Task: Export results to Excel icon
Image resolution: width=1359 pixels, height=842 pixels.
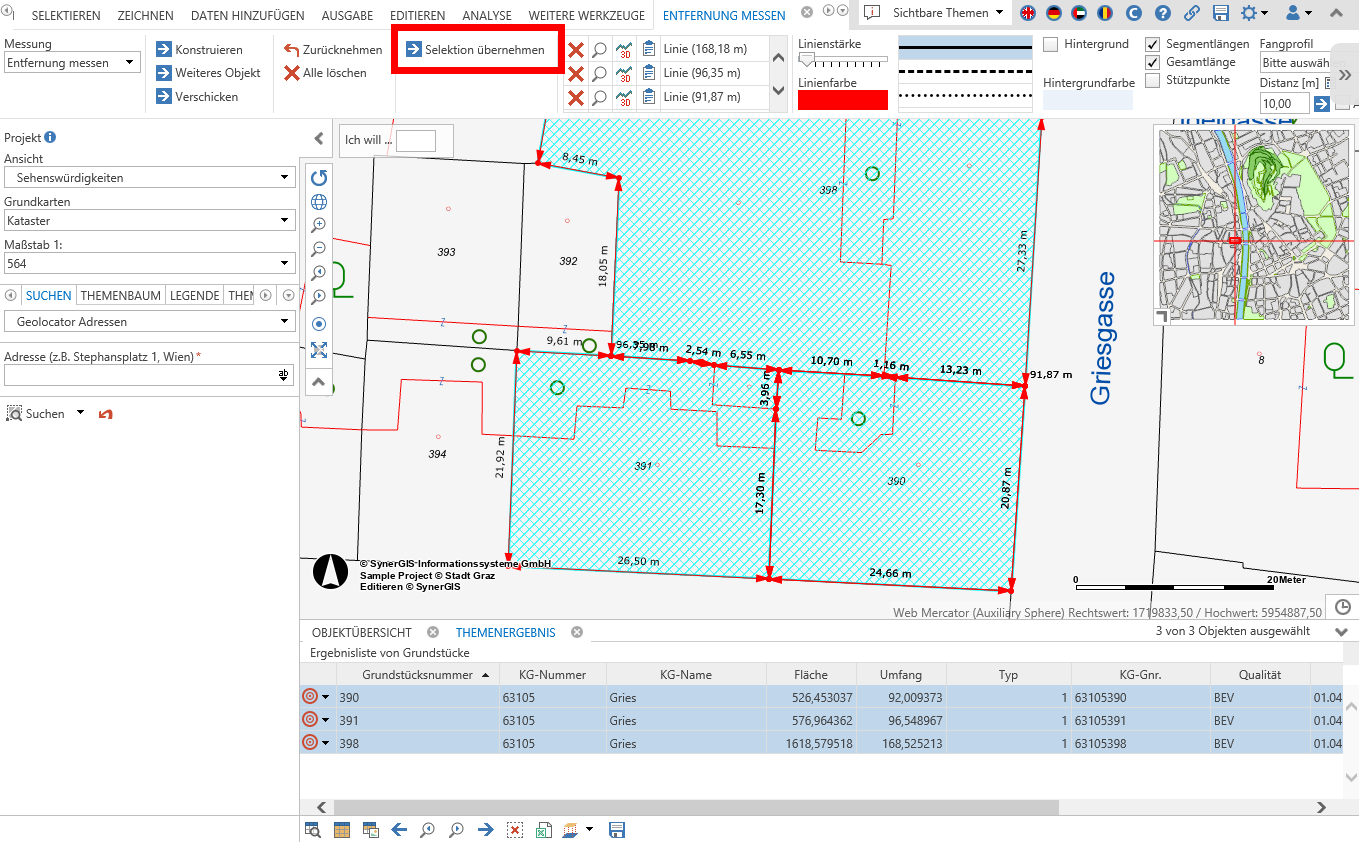Action: [x=543, y=830]
